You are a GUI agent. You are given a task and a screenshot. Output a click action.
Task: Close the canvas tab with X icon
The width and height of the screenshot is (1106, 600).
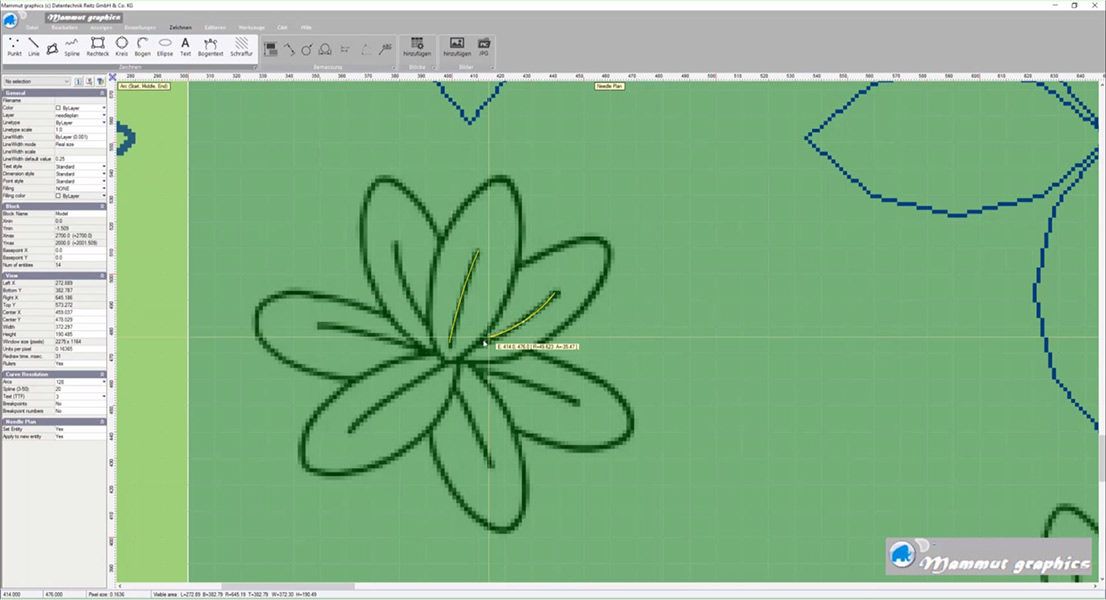click(112, 78)
